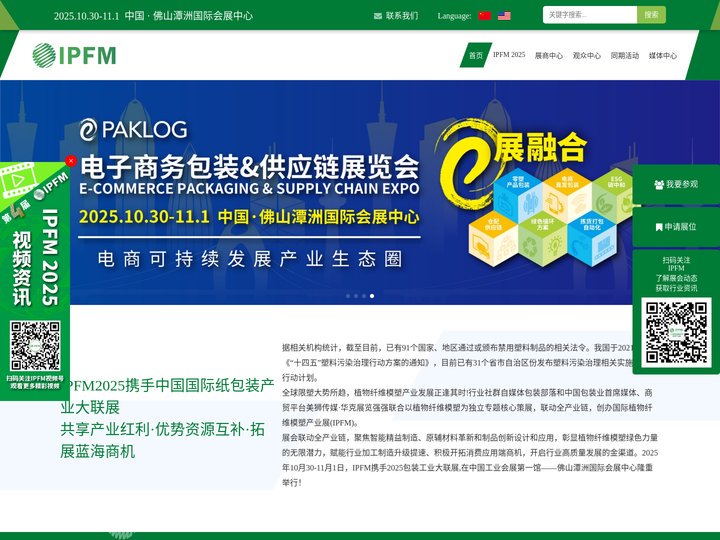Click the 我要参观 visit button

pos(676,184)
